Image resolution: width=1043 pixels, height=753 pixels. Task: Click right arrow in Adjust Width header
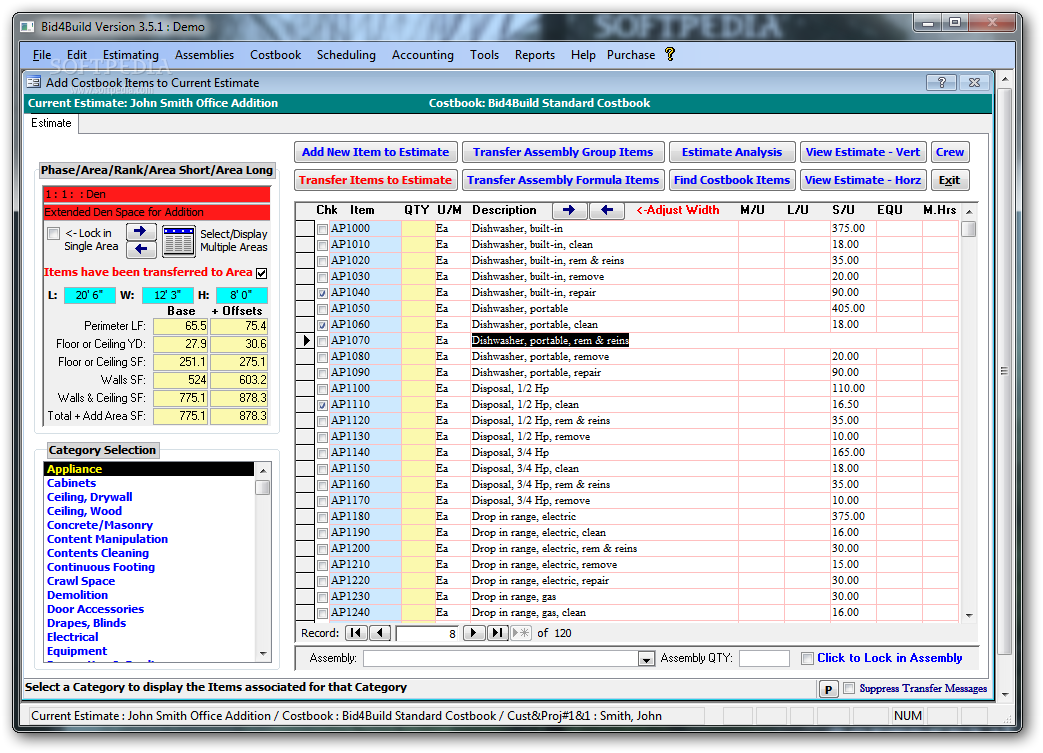569,210
